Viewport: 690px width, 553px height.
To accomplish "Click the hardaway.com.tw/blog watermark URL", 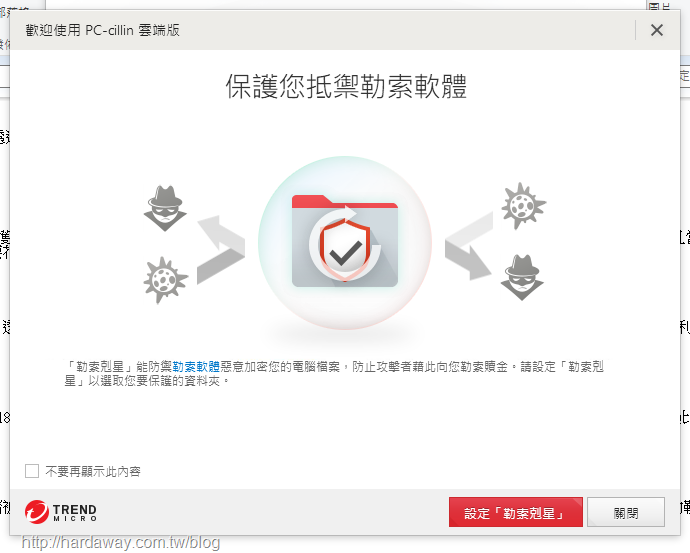I will (x=121, y=542).
